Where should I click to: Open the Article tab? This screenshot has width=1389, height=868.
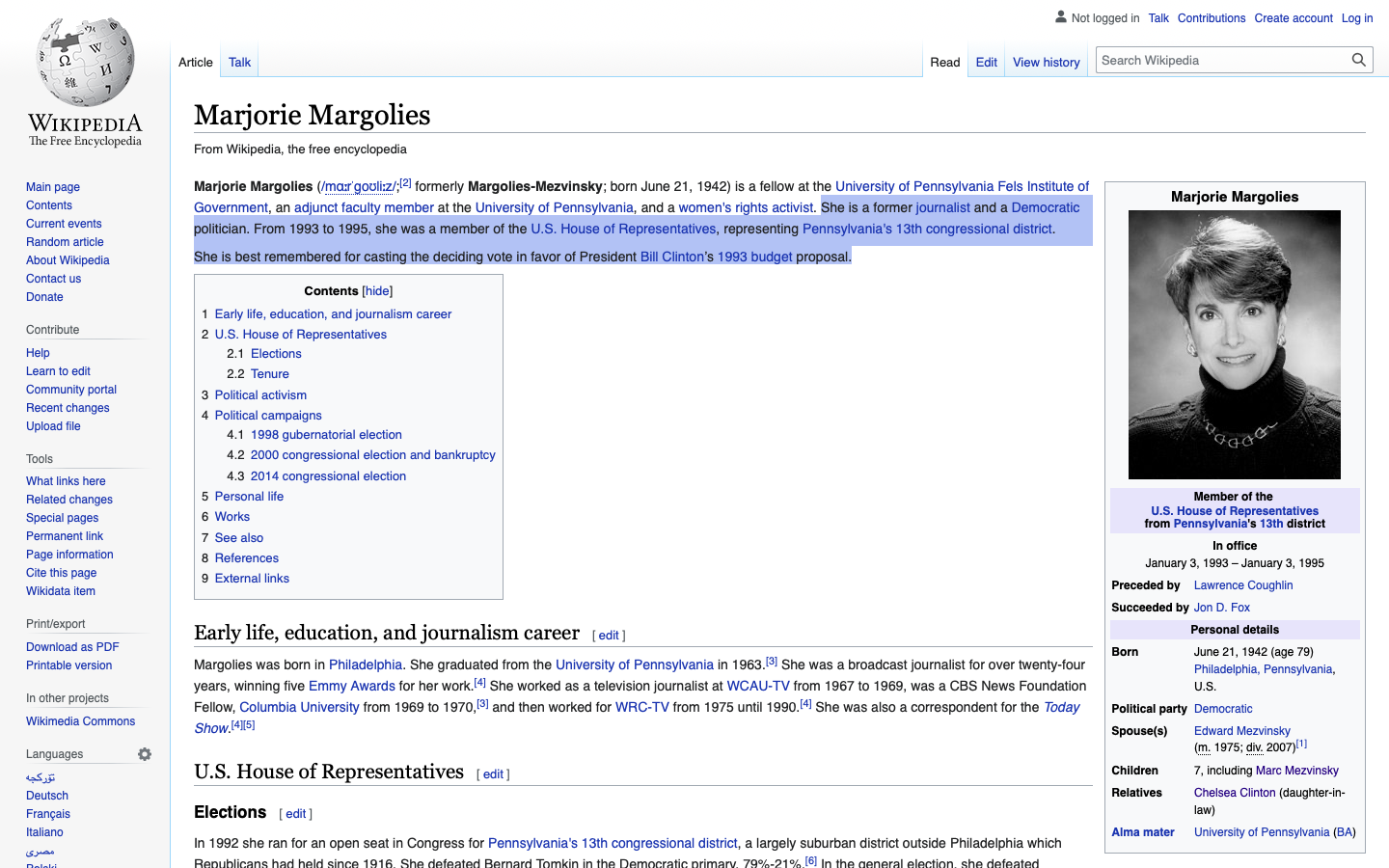coord(196,63)
